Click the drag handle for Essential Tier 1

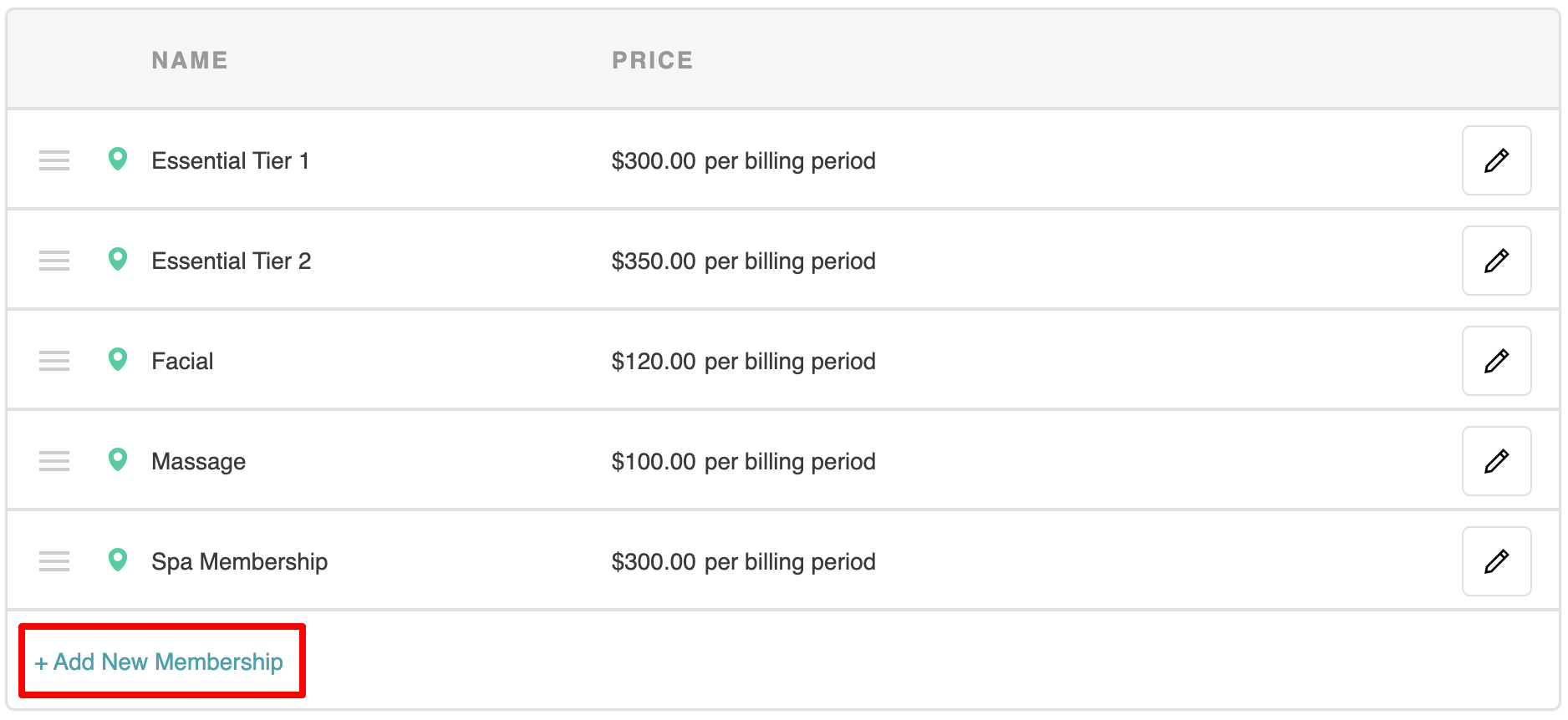(54, 160)
